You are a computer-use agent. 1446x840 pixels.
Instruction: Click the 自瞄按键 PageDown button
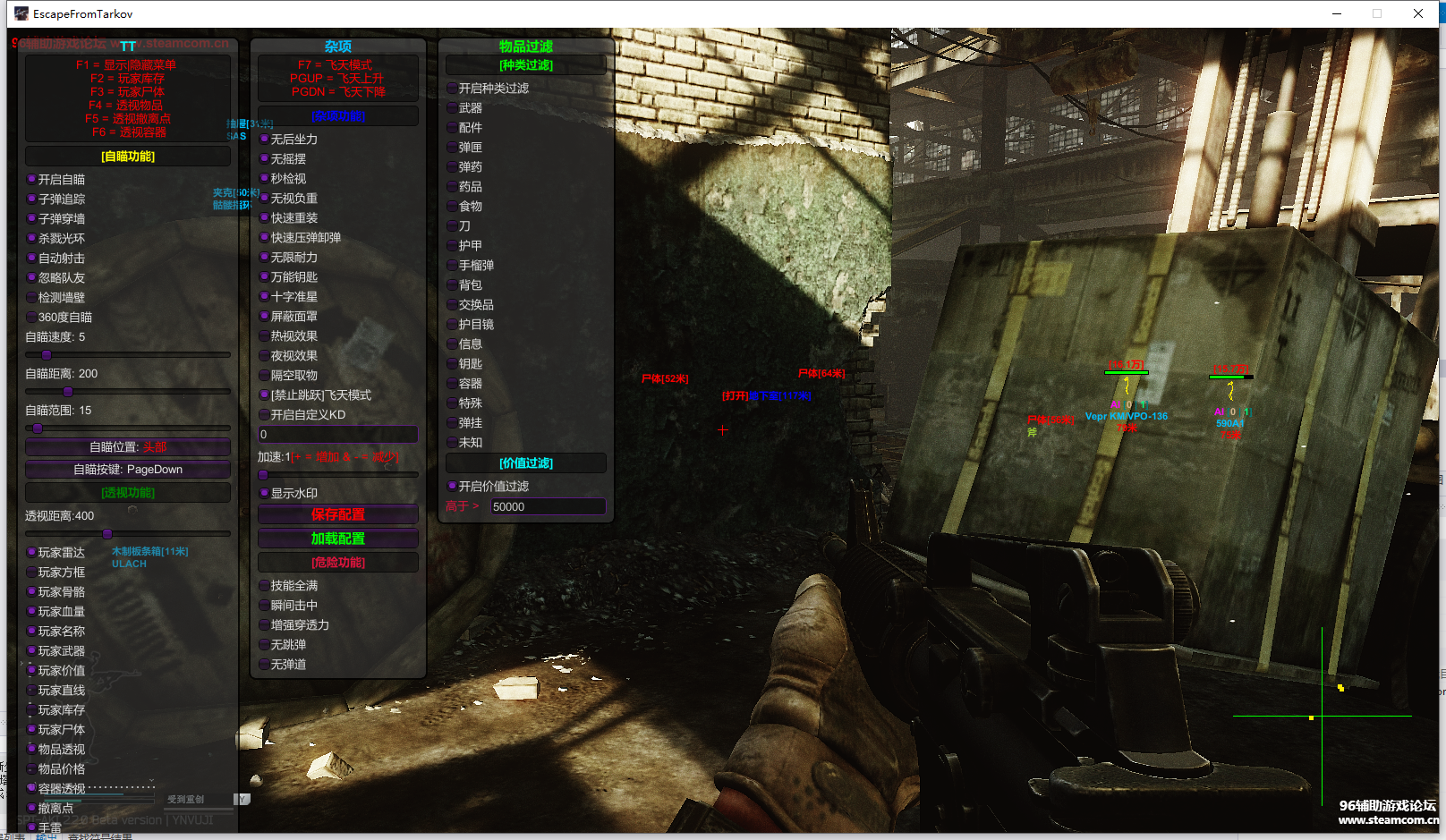tap(128, 470)
